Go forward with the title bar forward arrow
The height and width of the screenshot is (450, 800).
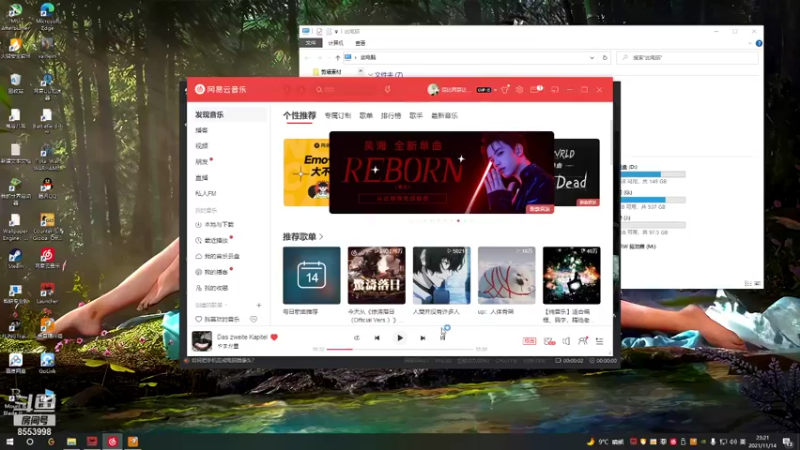[x=302, y=90]
